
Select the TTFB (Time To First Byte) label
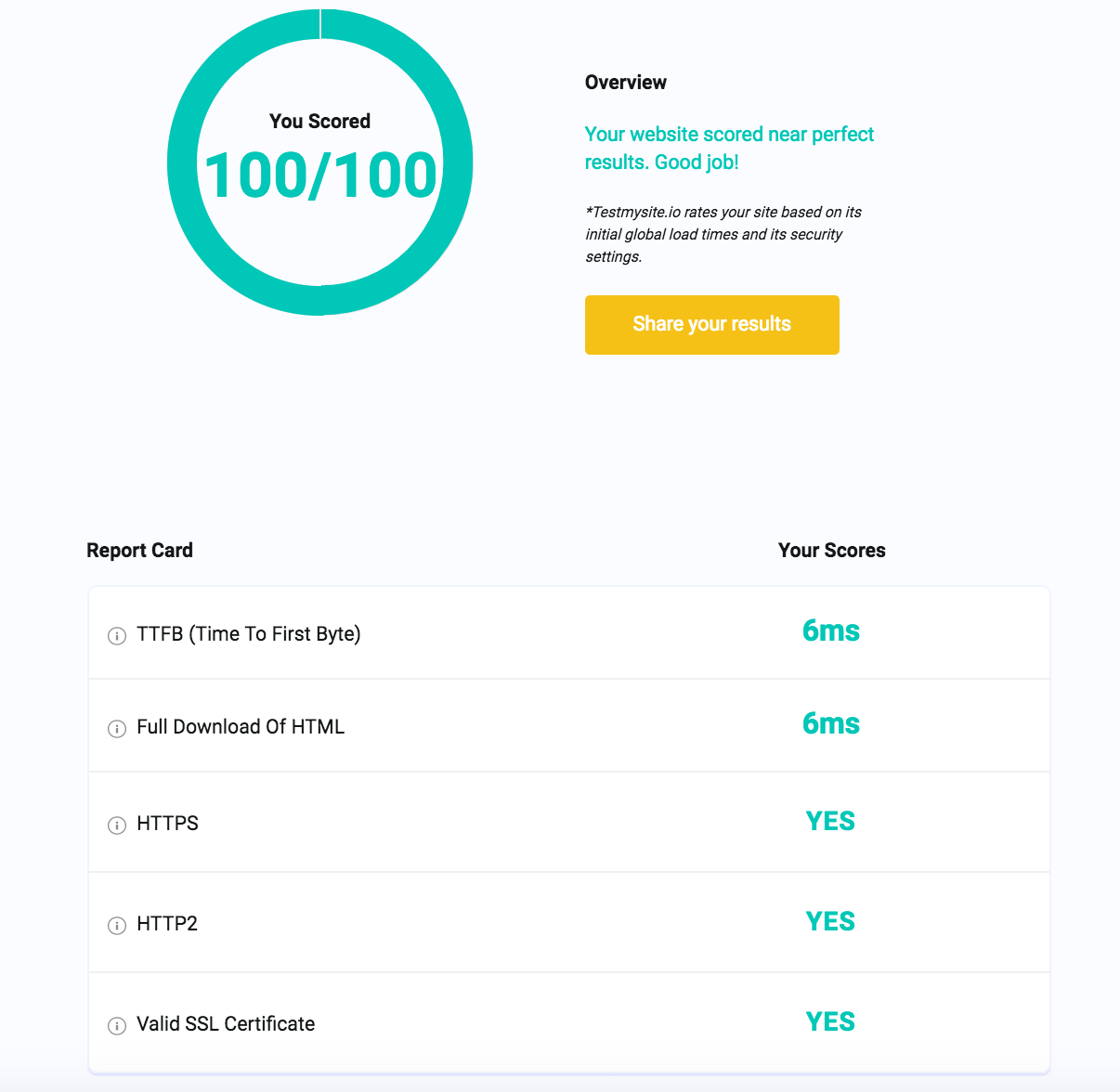pos(248,634)
